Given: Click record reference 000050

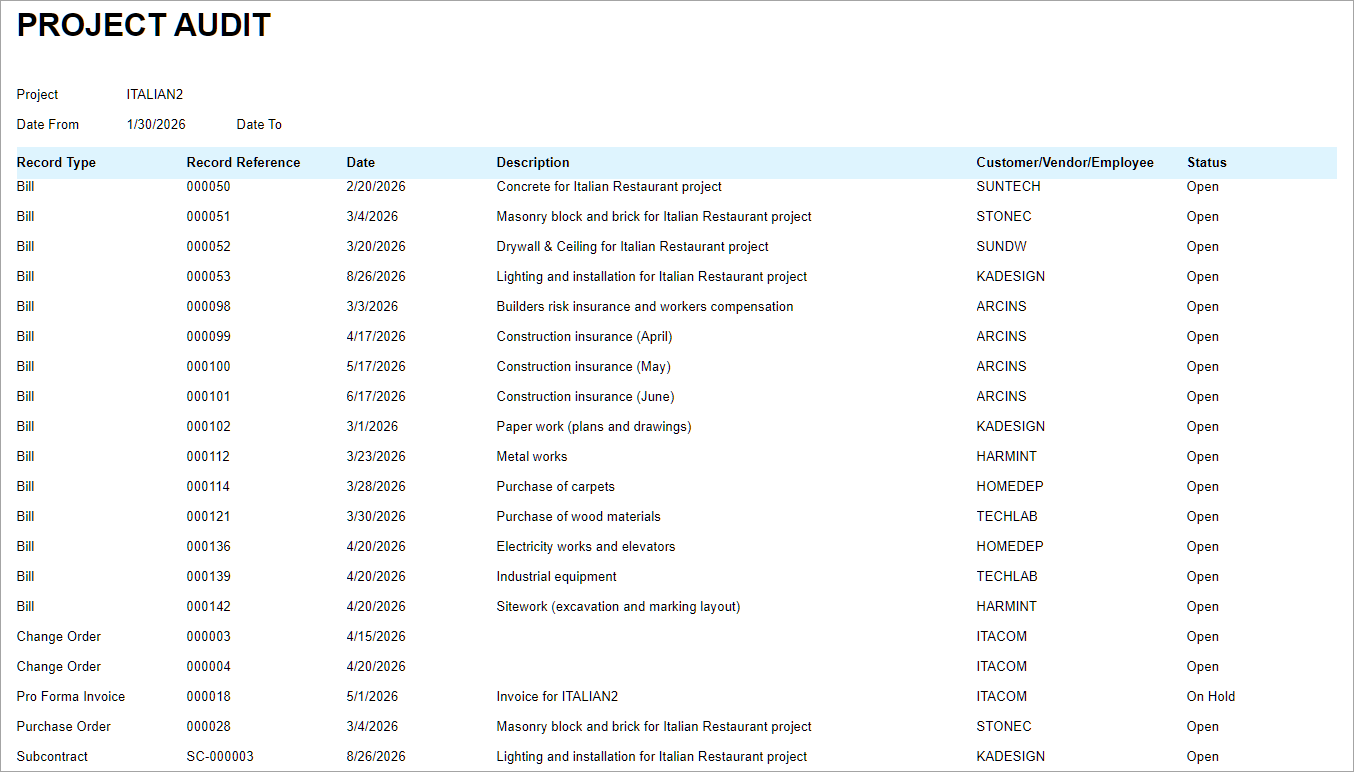Looking at the screenshot, I should click(208, 186).
